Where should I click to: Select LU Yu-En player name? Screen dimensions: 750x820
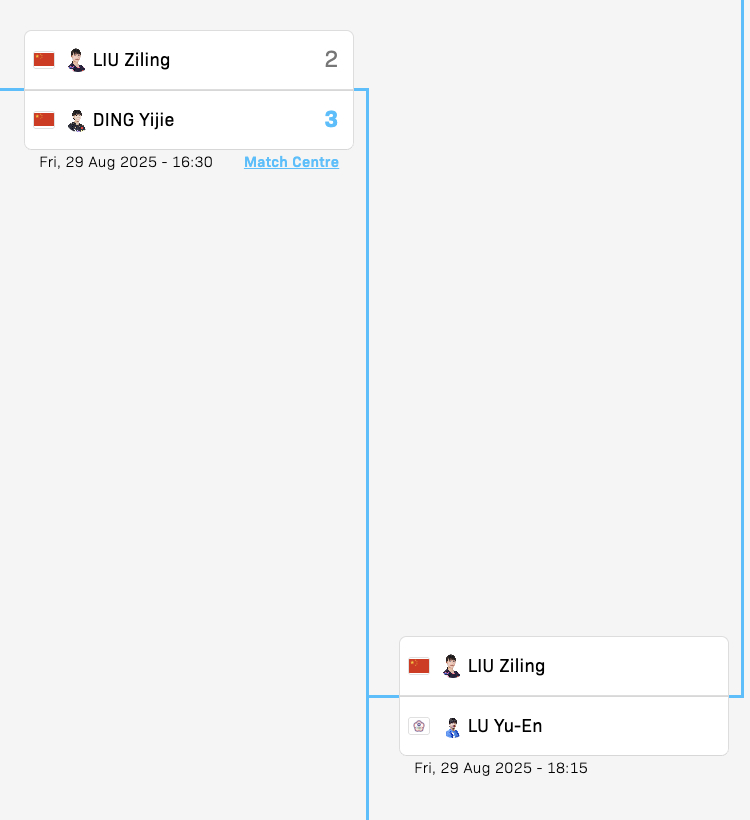click(505, 726)
